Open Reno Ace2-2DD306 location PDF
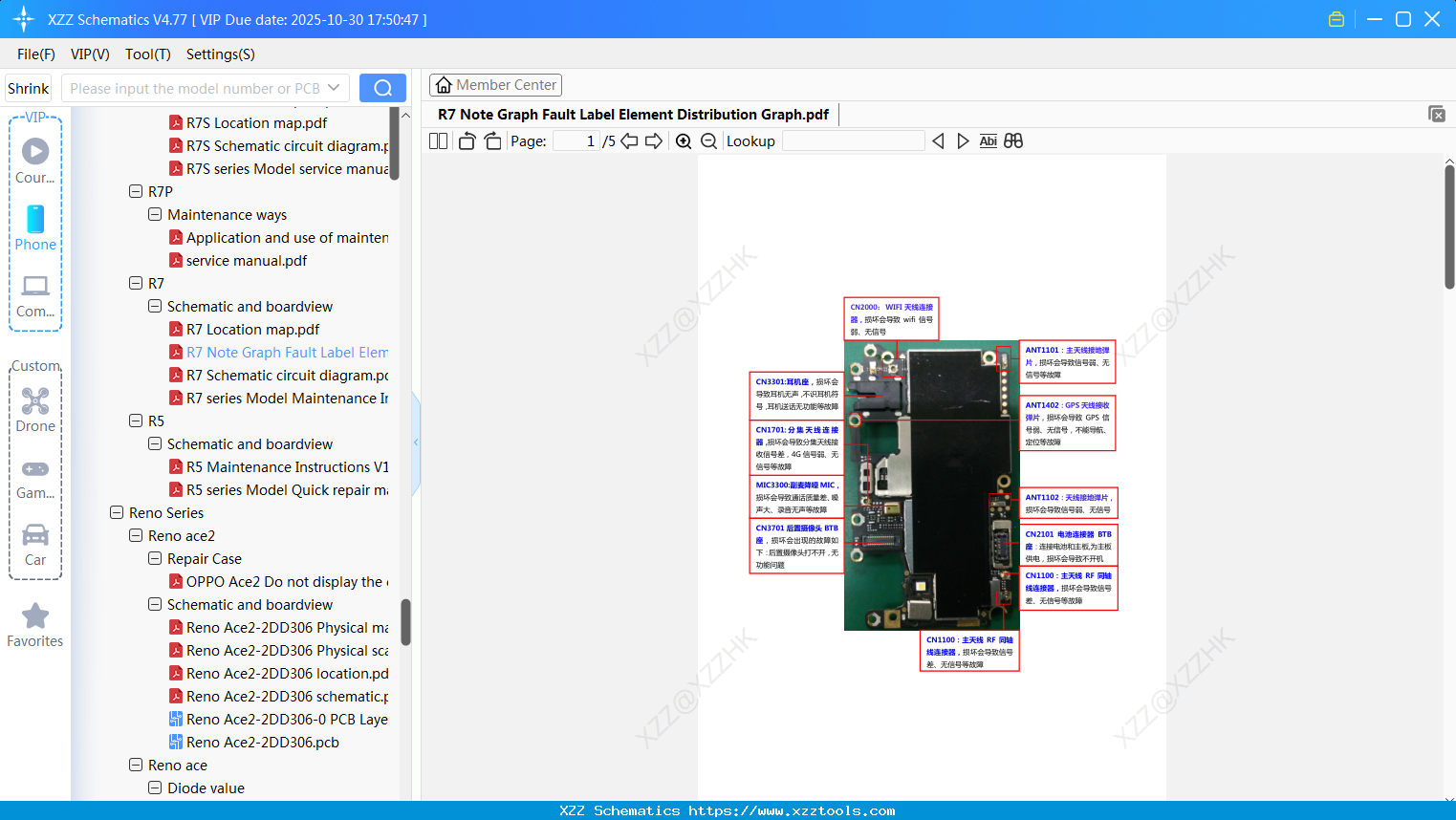 279,673
